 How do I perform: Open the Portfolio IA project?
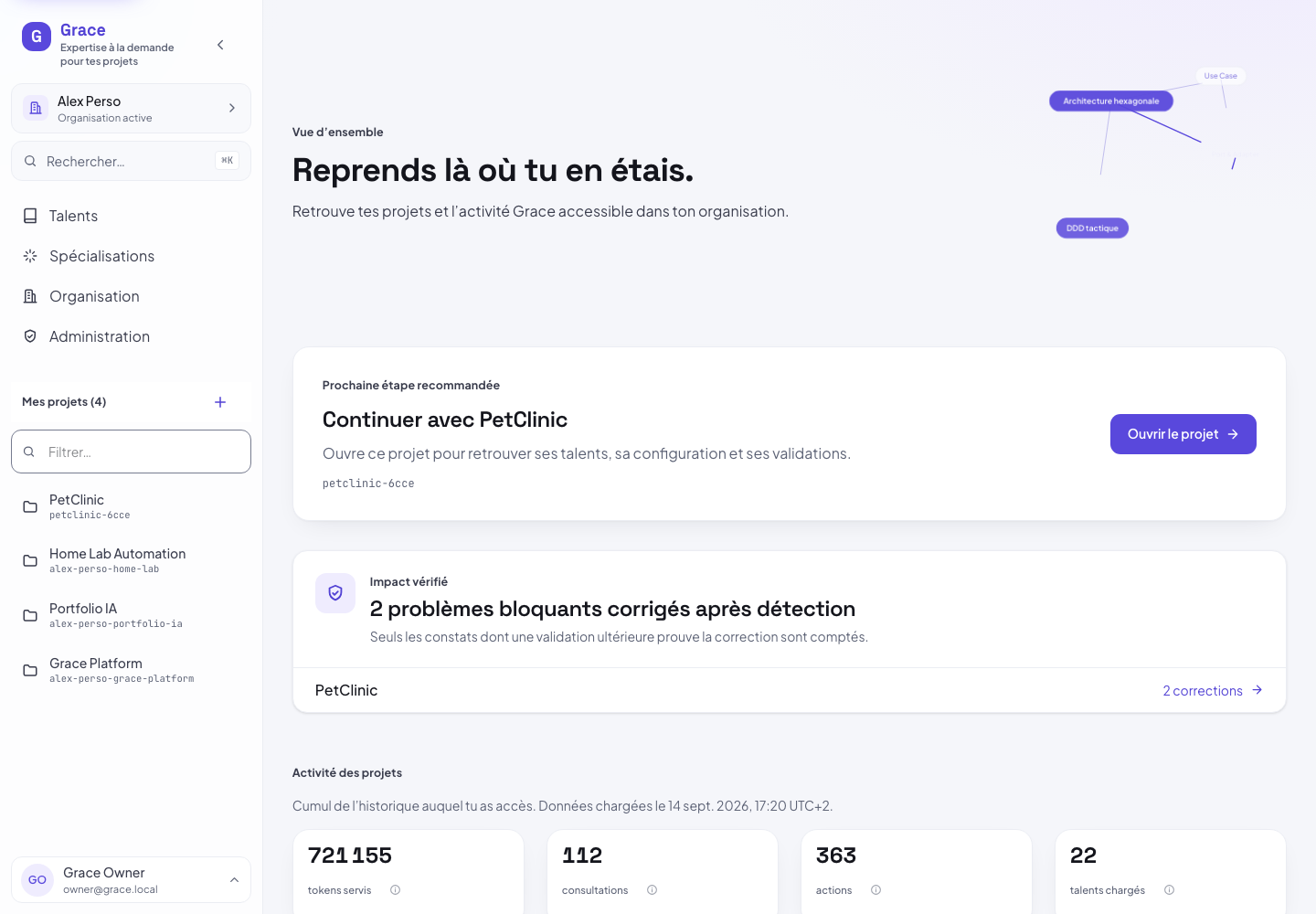coord(131,615)
